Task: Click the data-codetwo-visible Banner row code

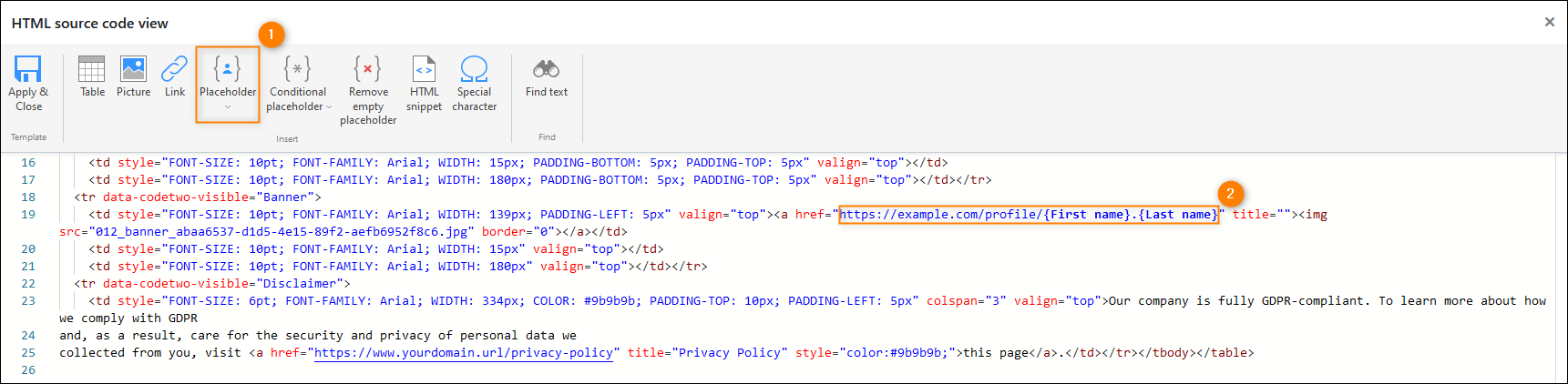Action: pos(198,197)
